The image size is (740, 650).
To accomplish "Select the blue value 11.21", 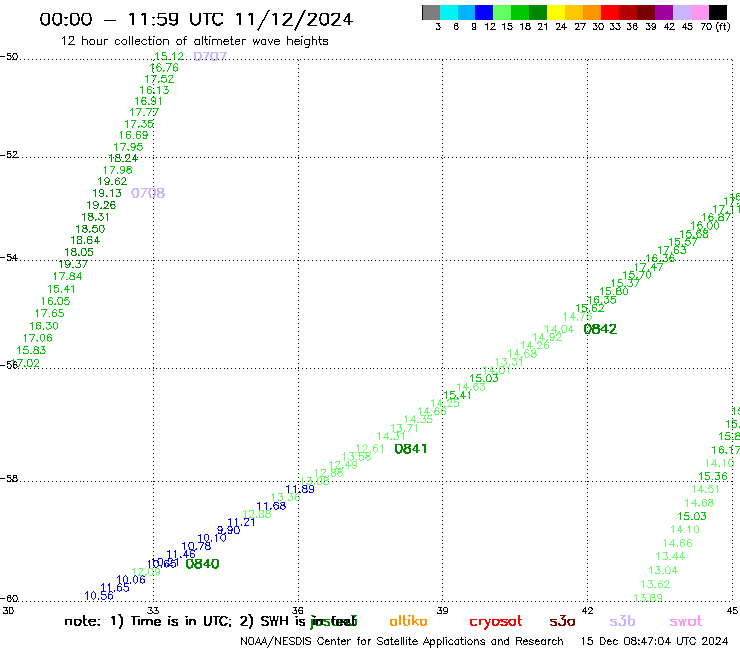I will click(x=241, y=522).
